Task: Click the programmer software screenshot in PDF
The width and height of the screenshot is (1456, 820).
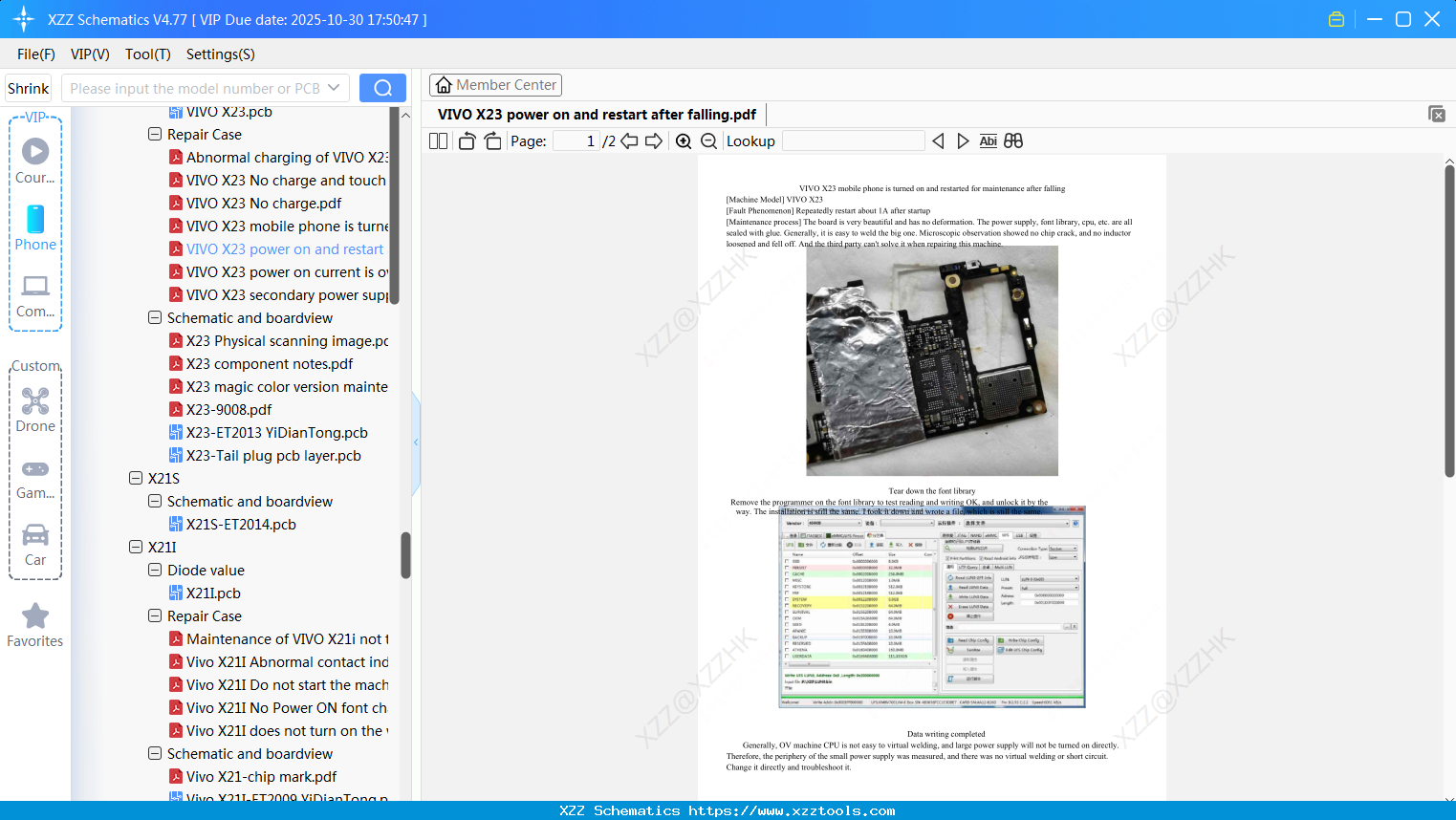Action: pos(932,607)
